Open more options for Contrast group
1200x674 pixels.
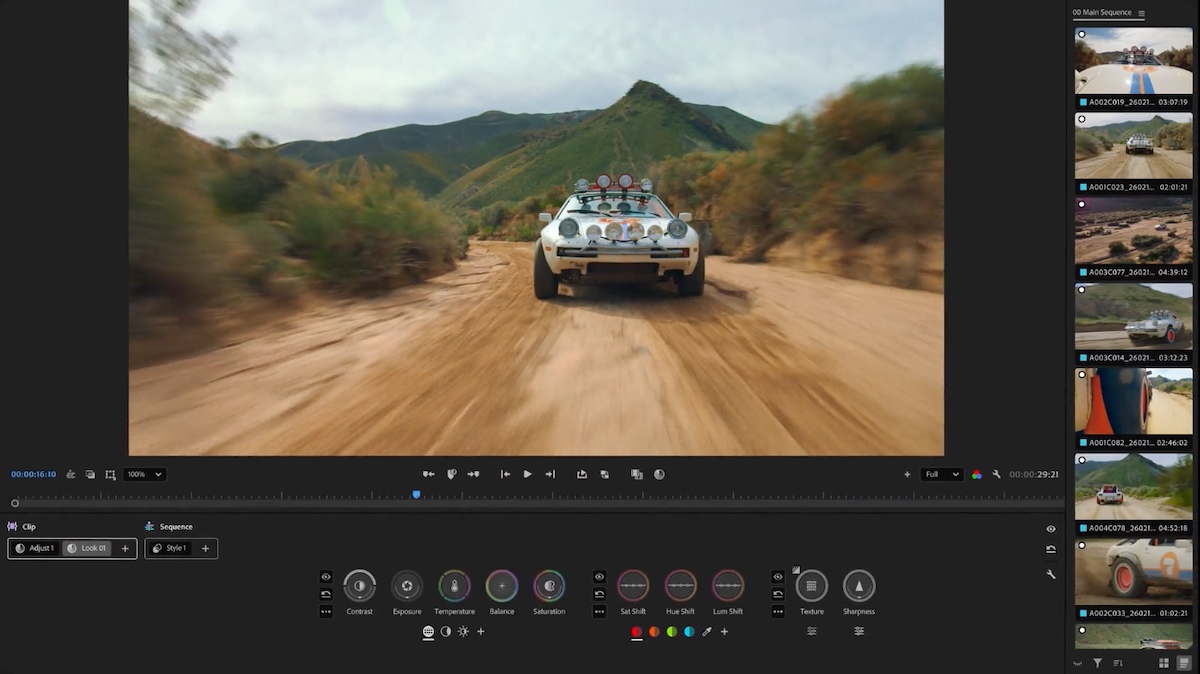pos(326,611)
